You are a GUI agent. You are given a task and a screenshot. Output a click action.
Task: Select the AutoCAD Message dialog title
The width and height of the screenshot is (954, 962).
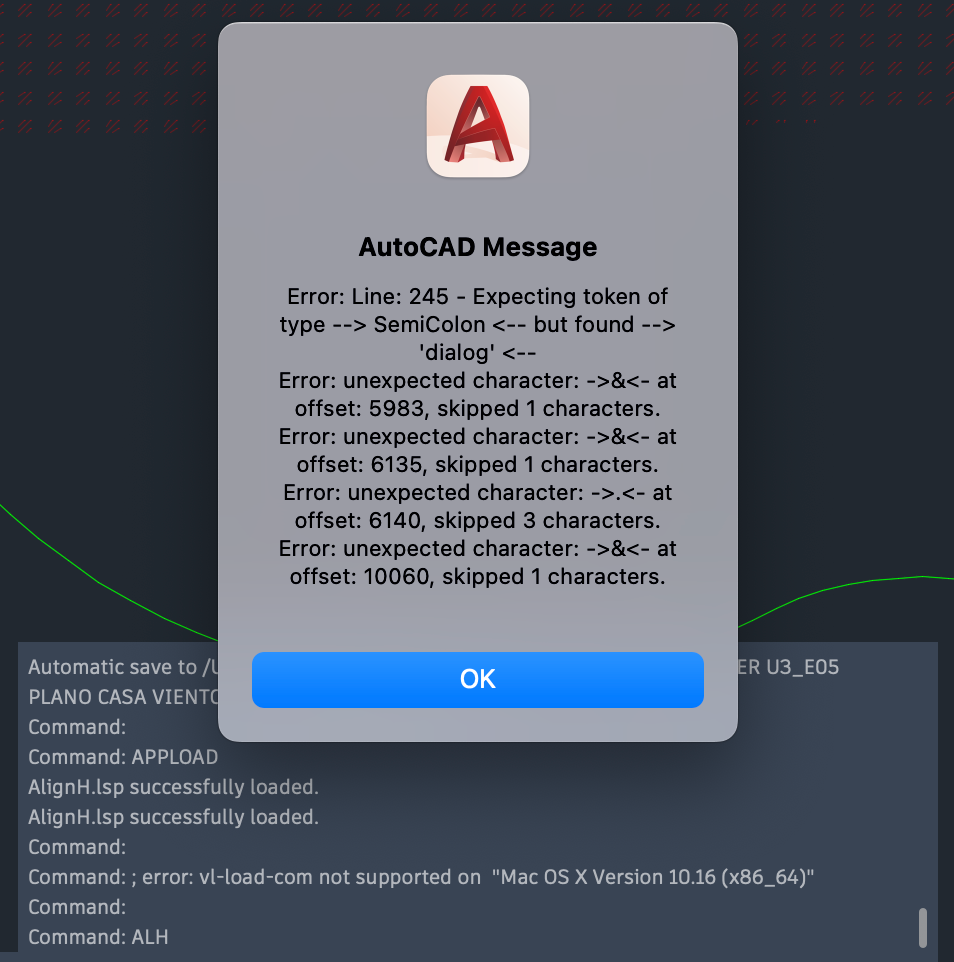(x=477, y=247)
